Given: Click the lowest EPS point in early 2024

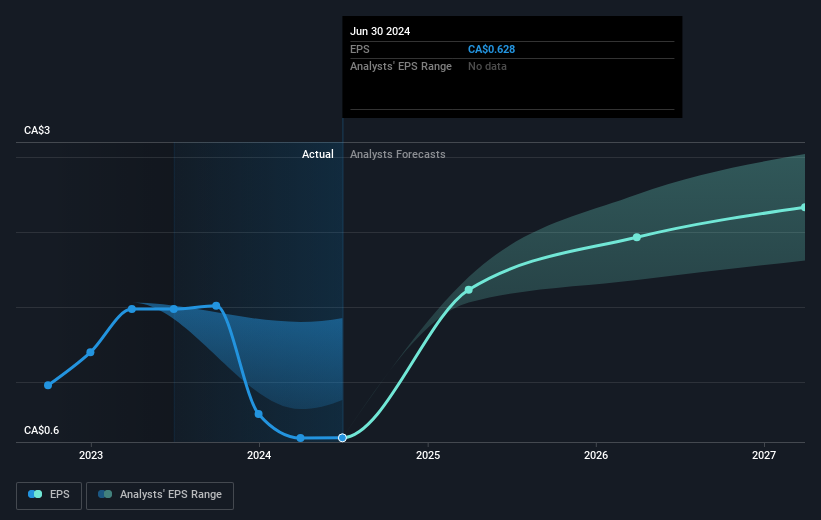Looking at the screenshot, I should coord(301,438).
